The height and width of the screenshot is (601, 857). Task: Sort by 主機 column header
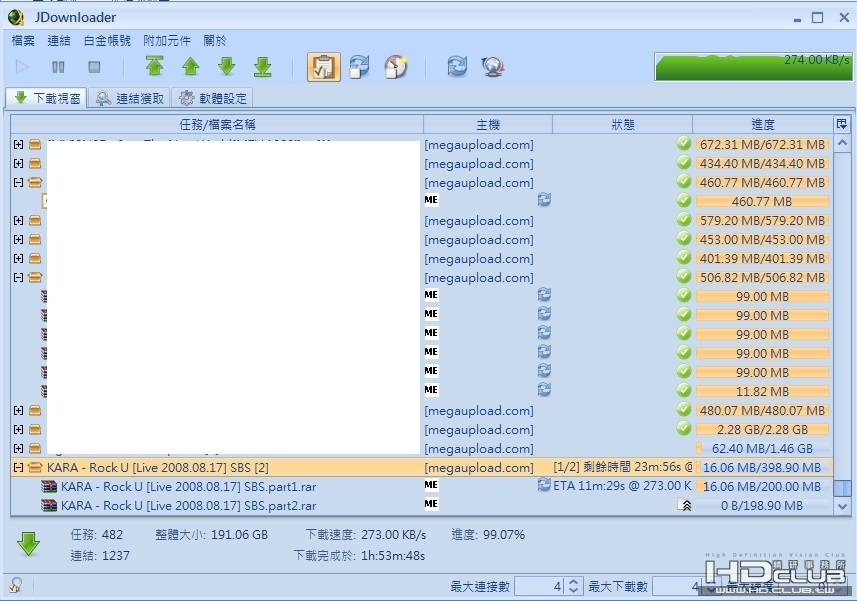coord(488,125)
